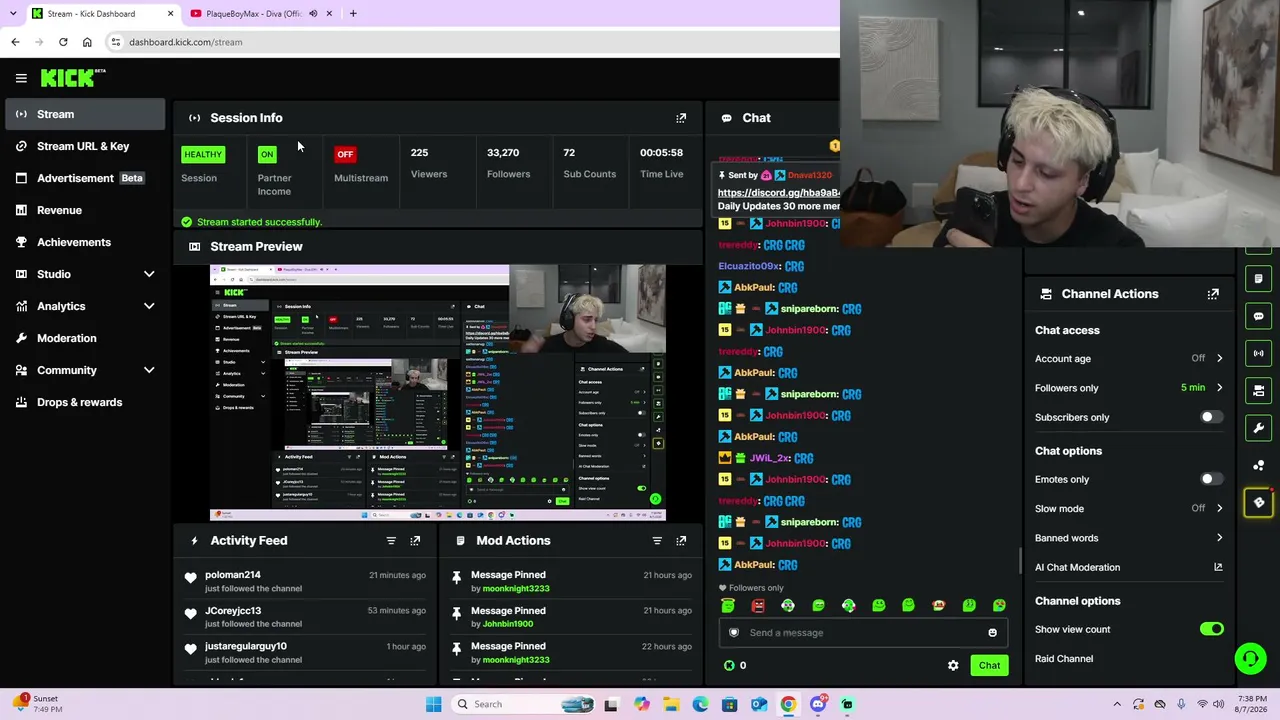Screen dimensions: 1280x720
Task: Open chat settings gear icon
Action: [x=953, y=665]
